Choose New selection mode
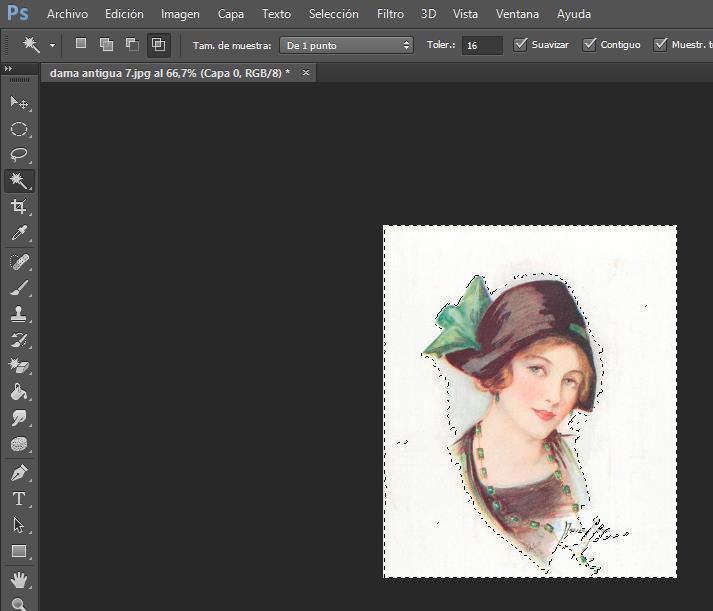This screenshot has height=611, width=713. click(x=81, y=44)
